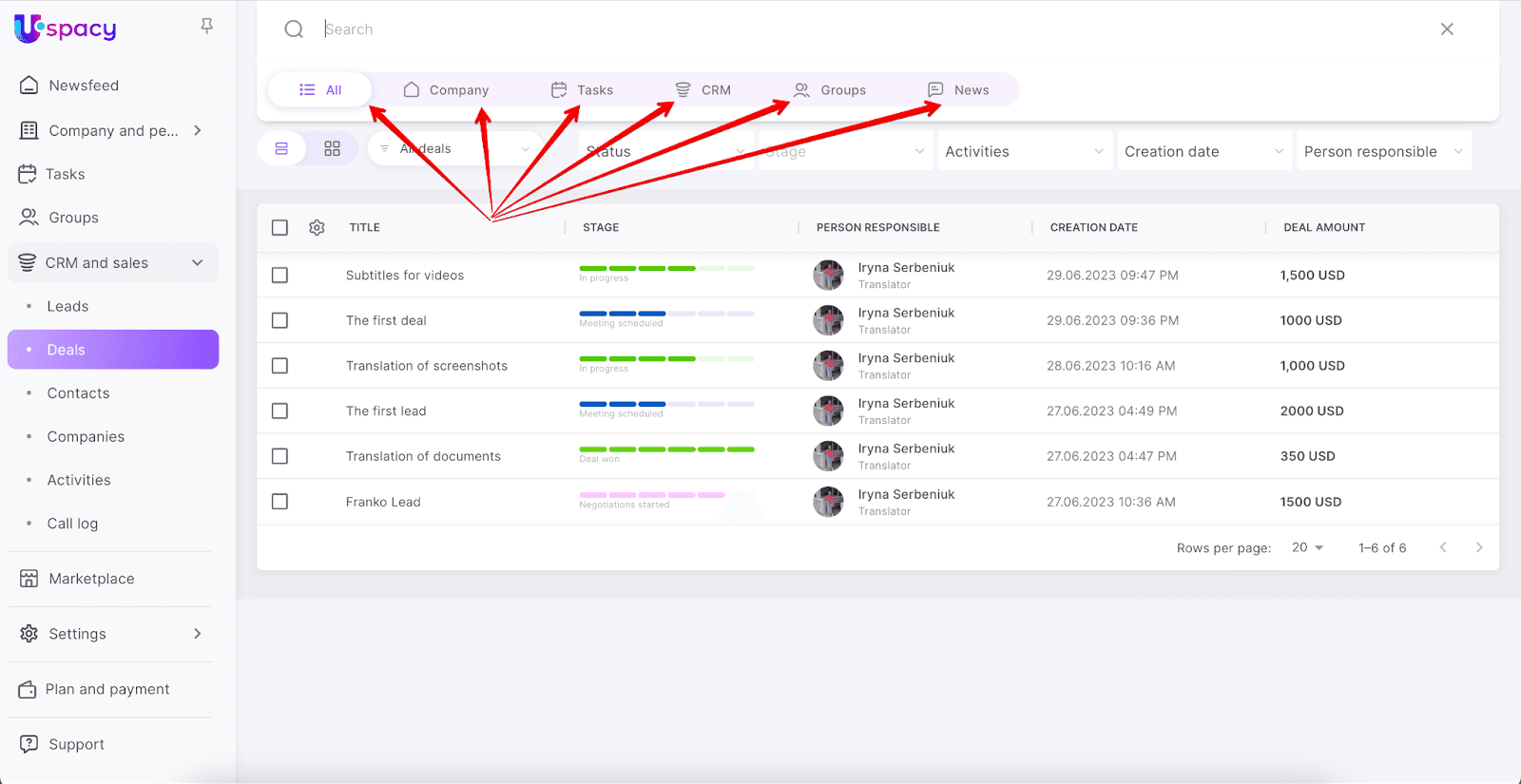Open the Translation of documents deal

point(423,456)
